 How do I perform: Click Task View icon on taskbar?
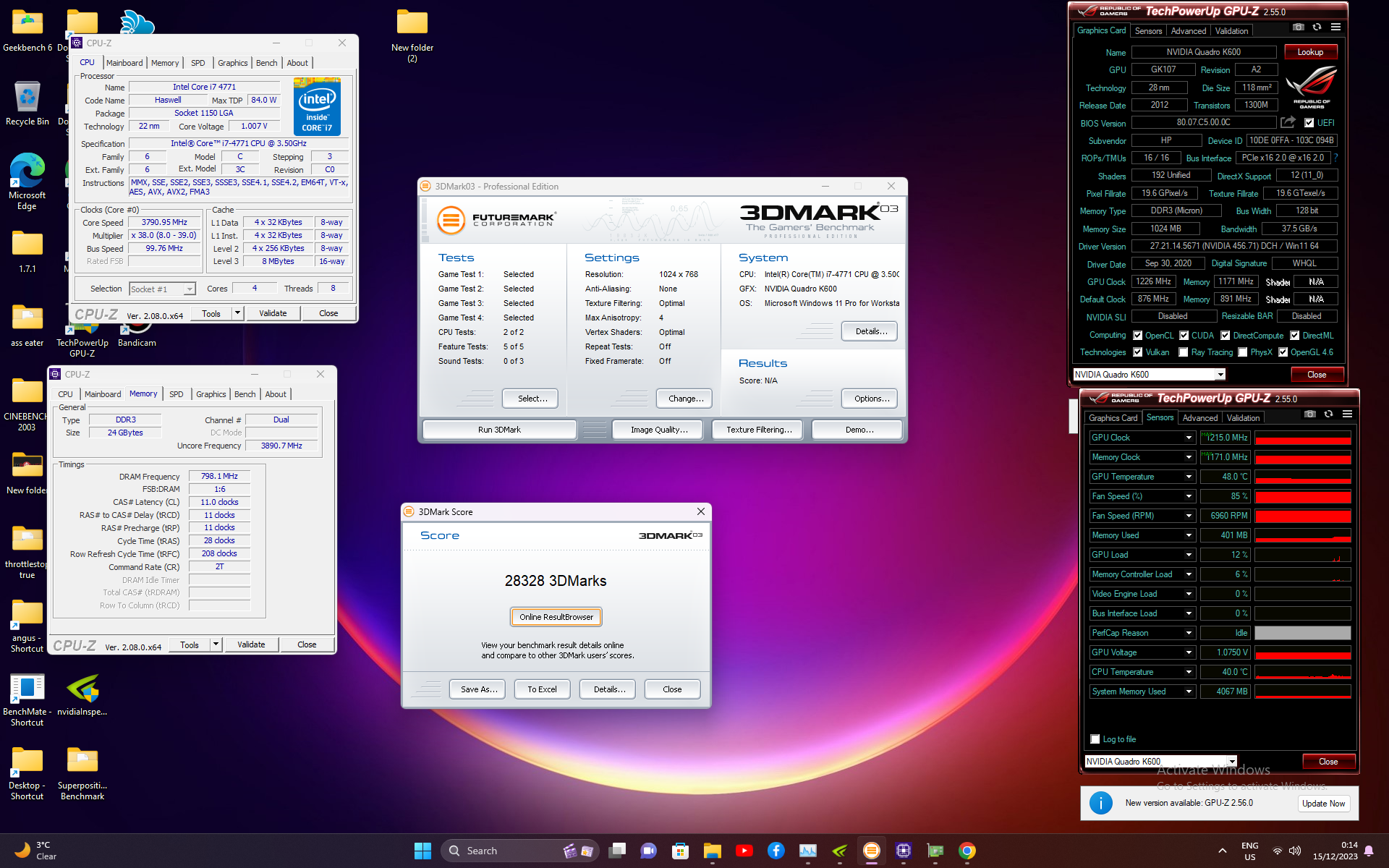click(617, 851)
